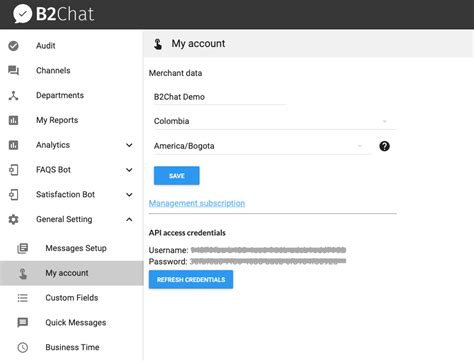The height and width of the screenshot is (361, 474).
Task: Open the Colombia country dropdown
Action: [274, 121]
